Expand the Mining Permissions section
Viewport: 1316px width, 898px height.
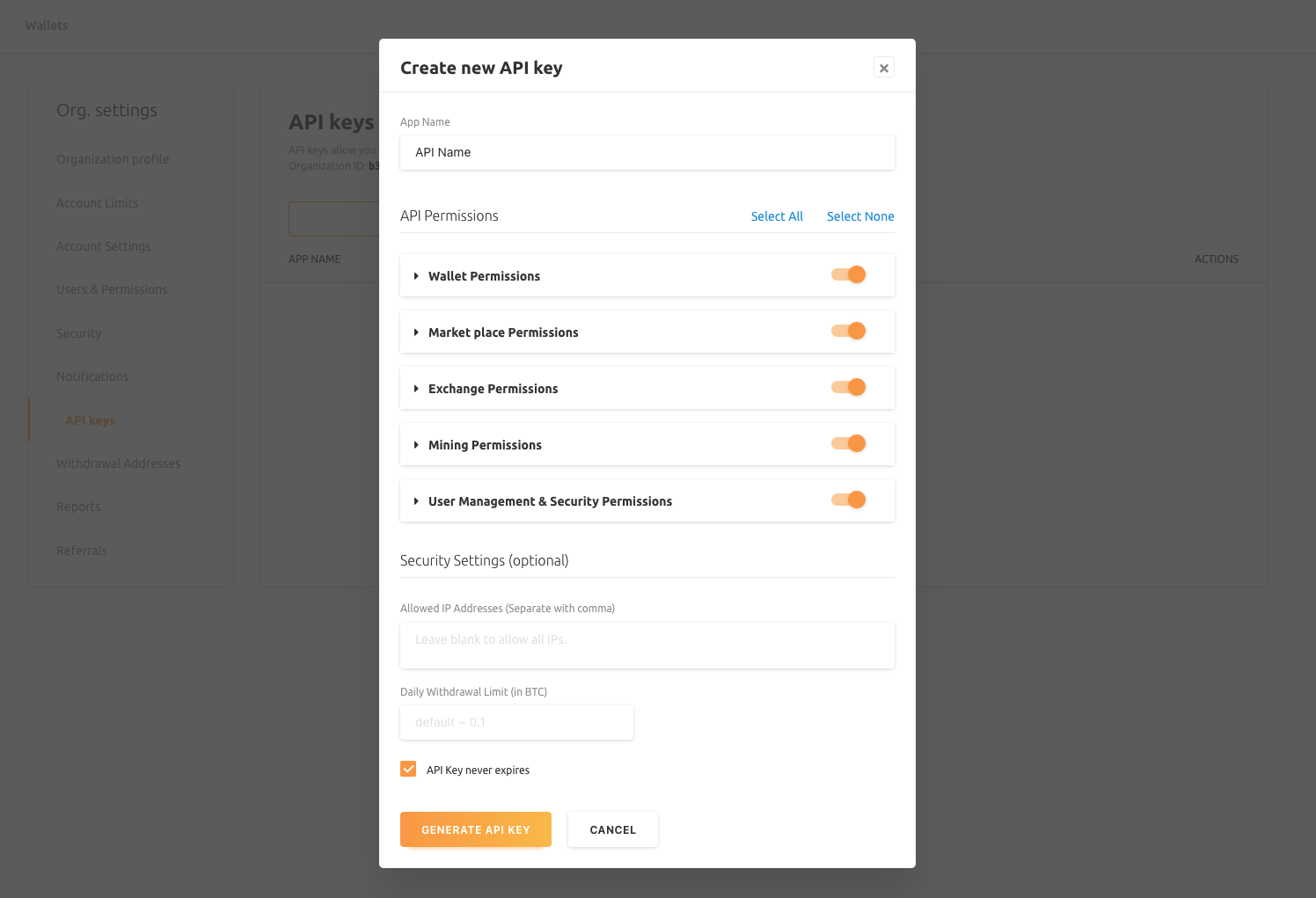click(x=417, y=444)
